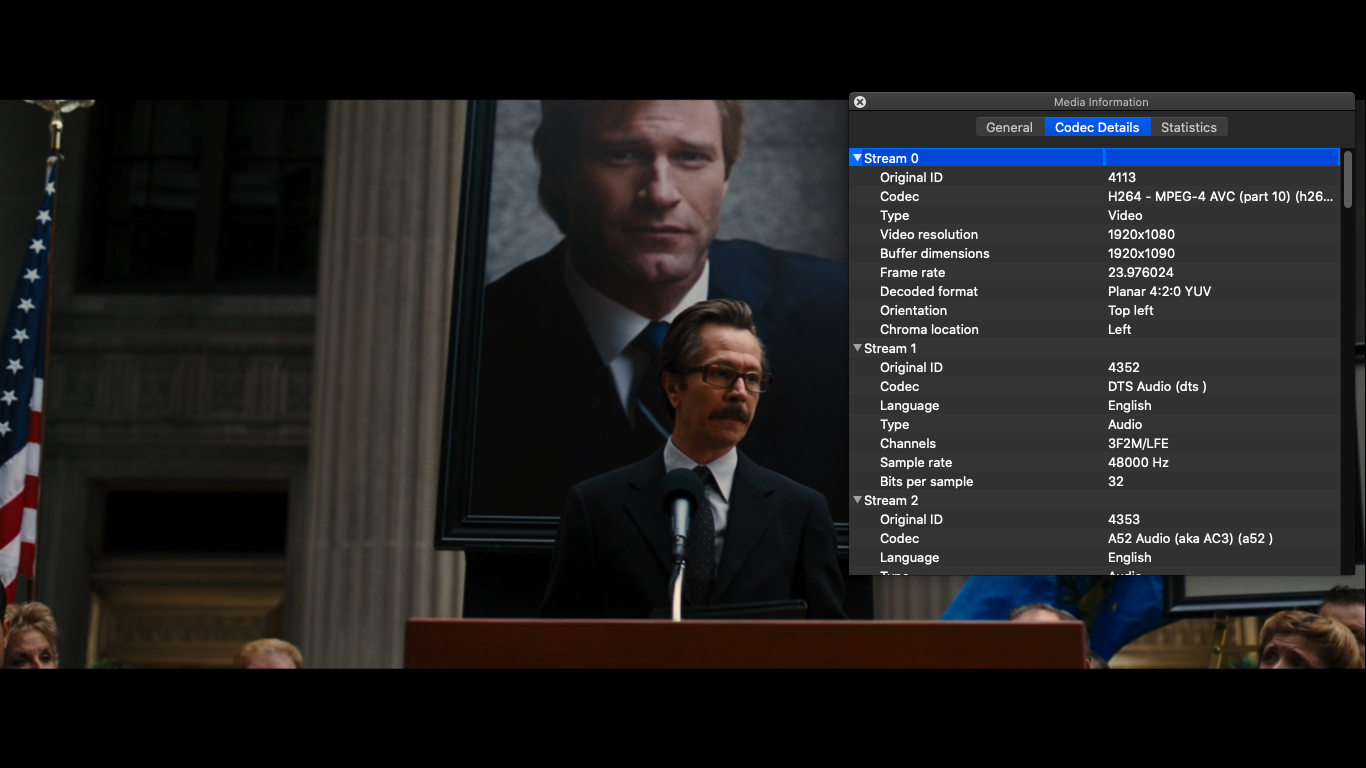Click the 1920x1090 buffer value
1366x768 pixels.
point(1141,253)
